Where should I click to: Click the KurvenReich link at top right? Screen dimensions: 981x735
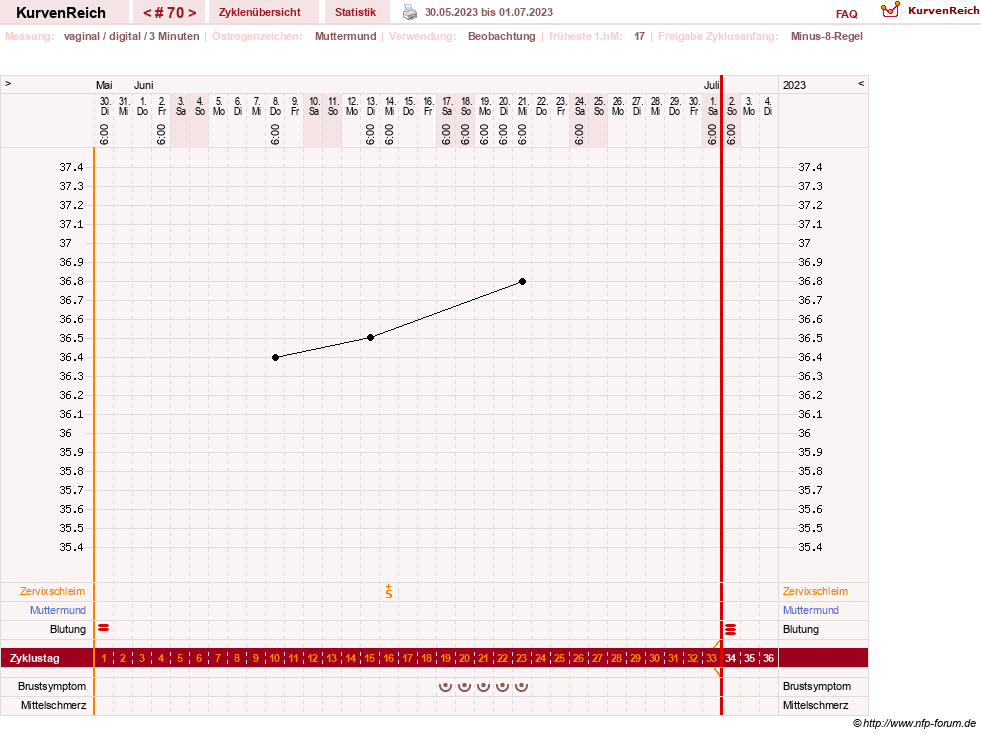943,11
